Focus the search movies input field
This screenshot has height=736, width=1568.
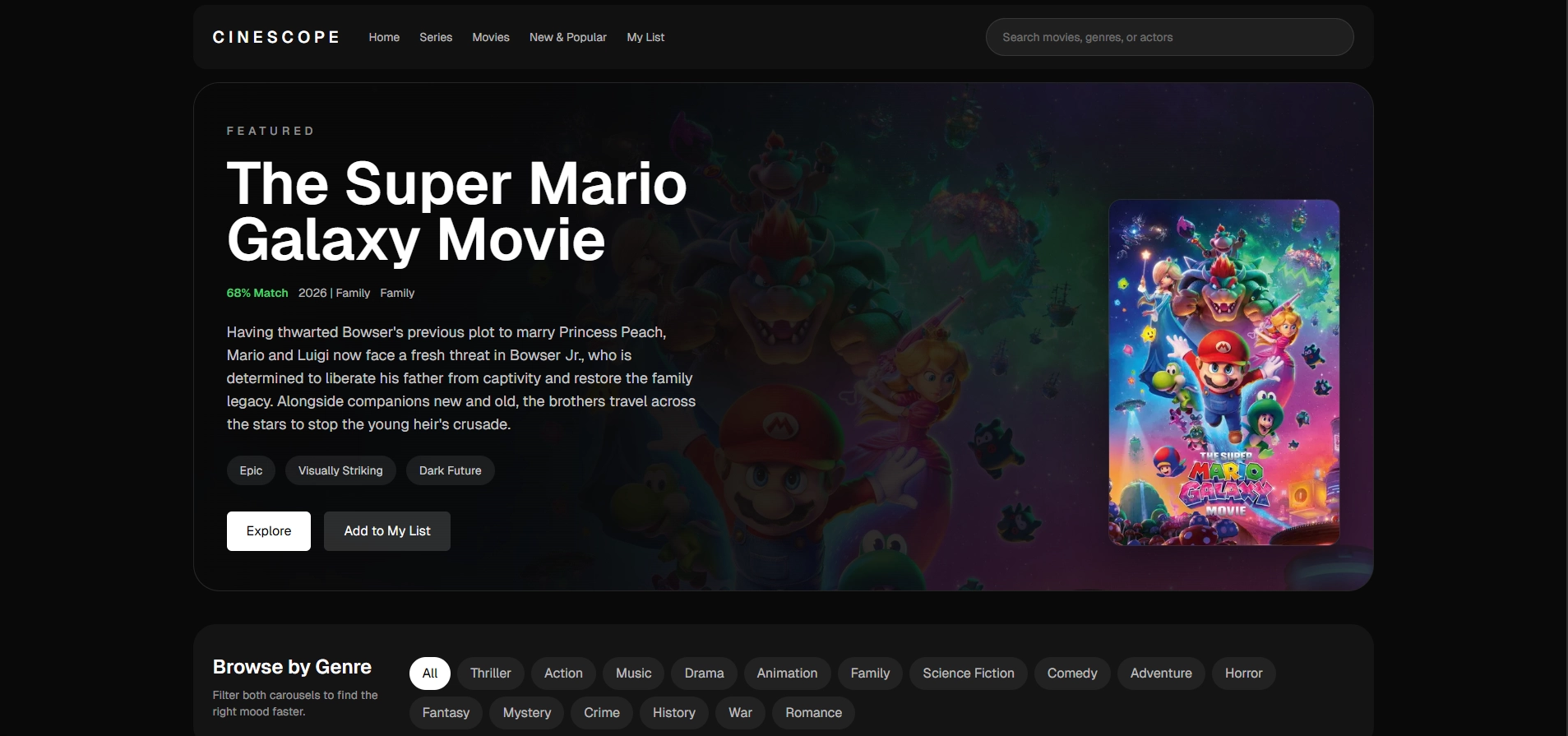(x=1169, y=37)
